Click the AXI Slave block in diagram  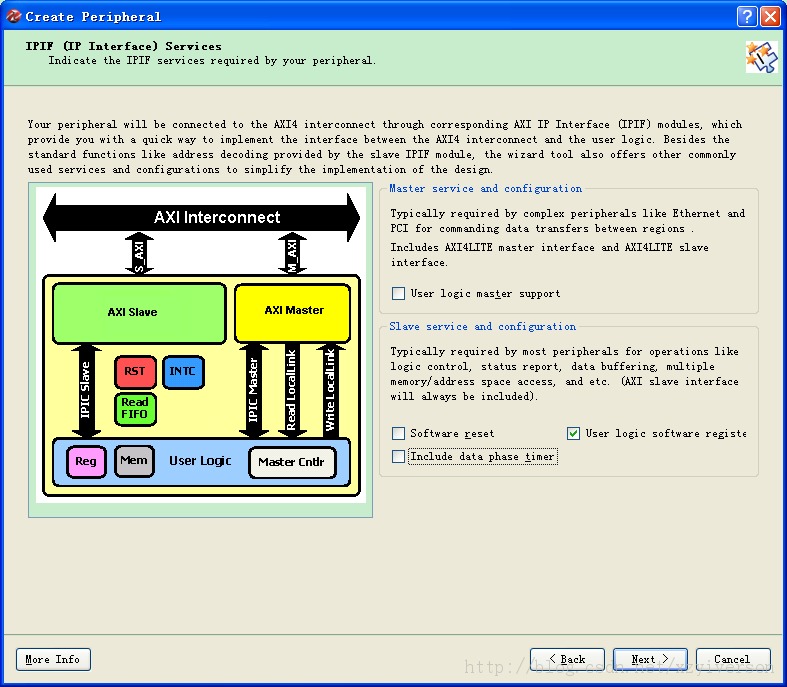tap(139, 313)
